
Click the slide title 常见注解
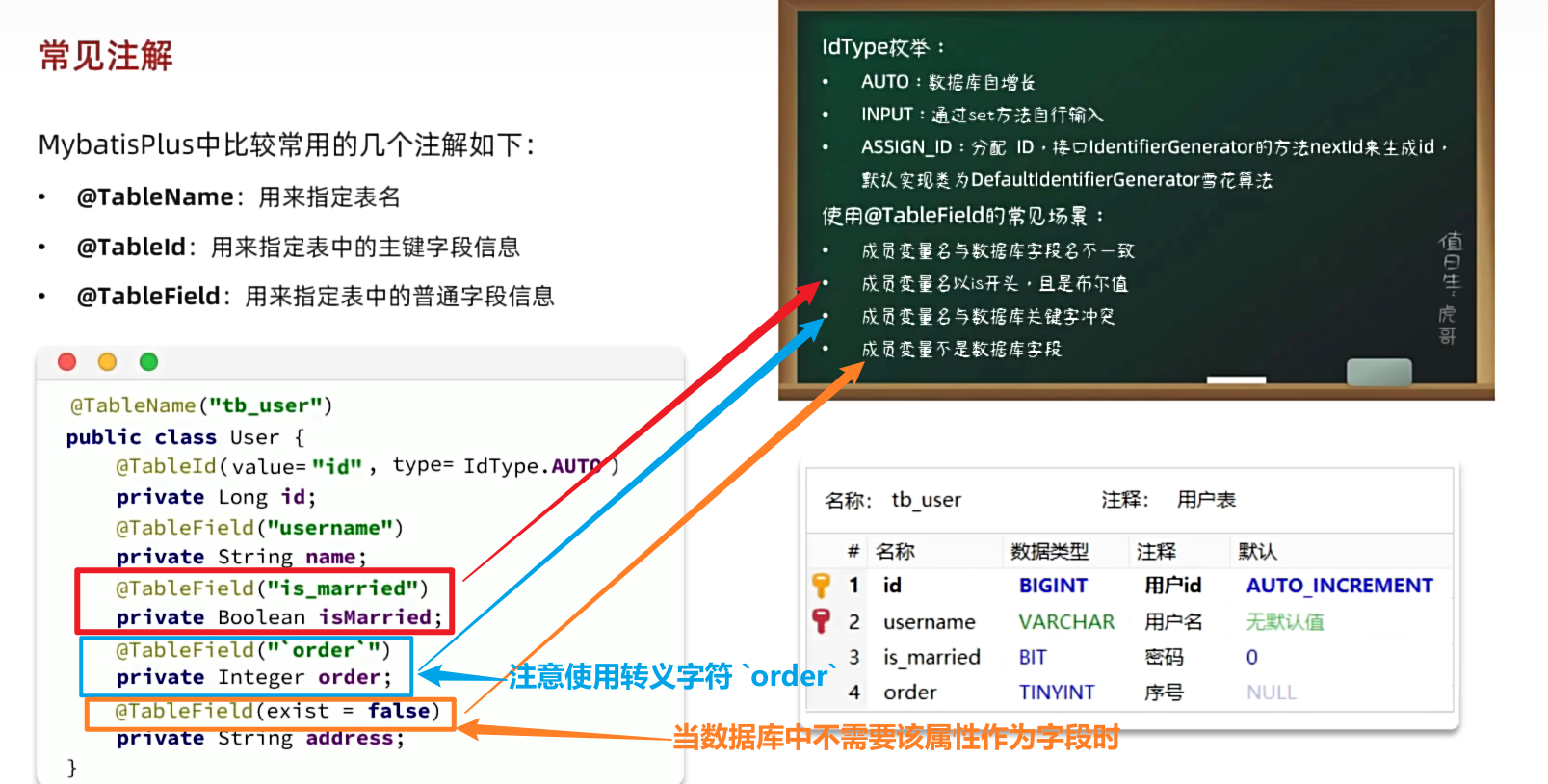pos(106,56)
